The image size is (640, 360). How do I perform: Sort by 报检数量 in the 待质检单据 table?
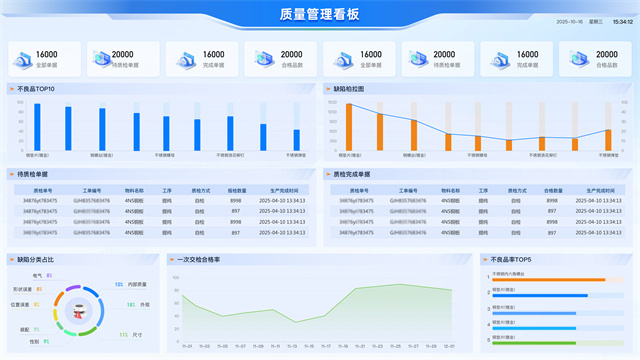click(x=237, y=191)
